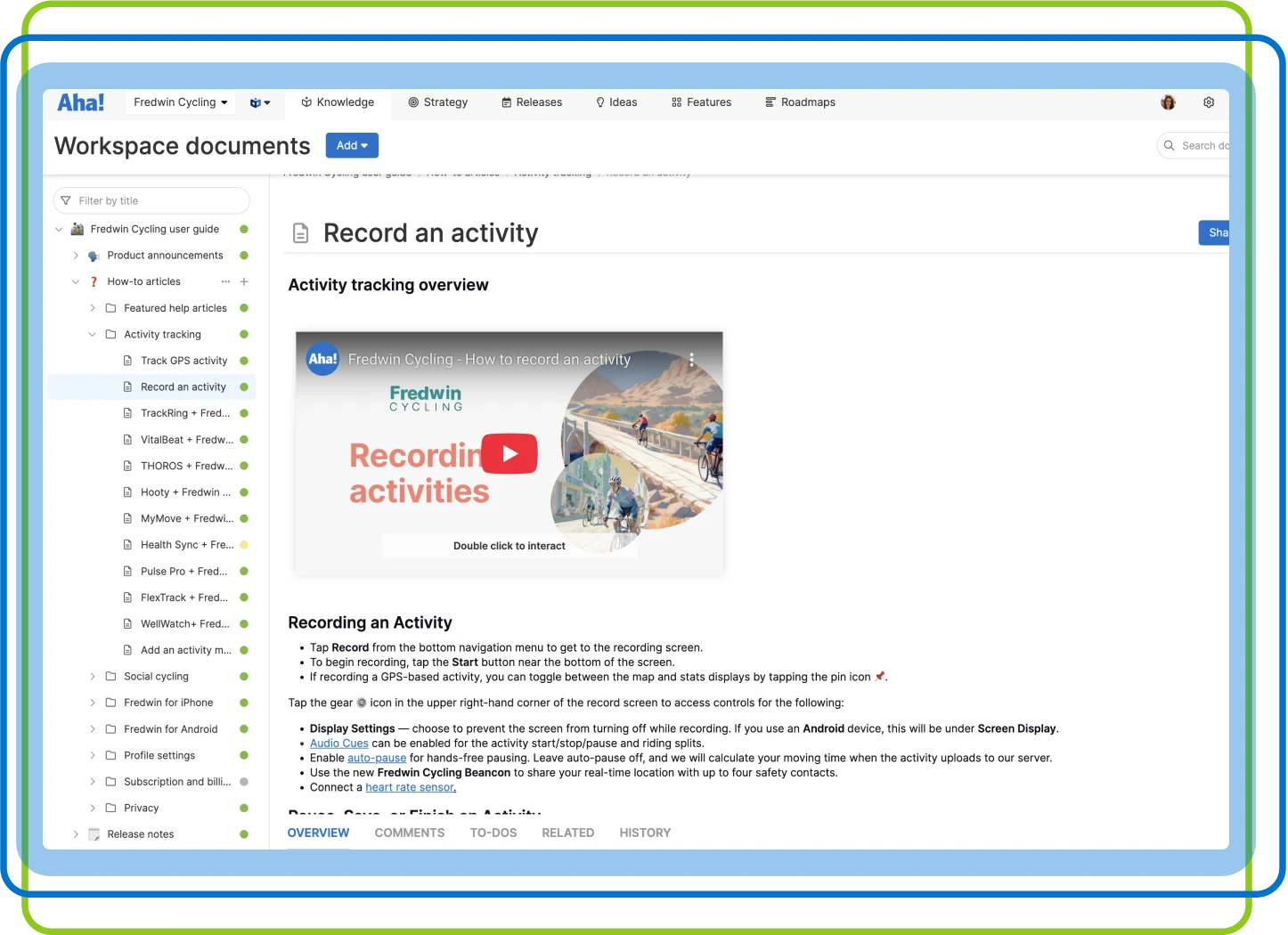Follow the heart rate sensor link

(x=411, y=788)
